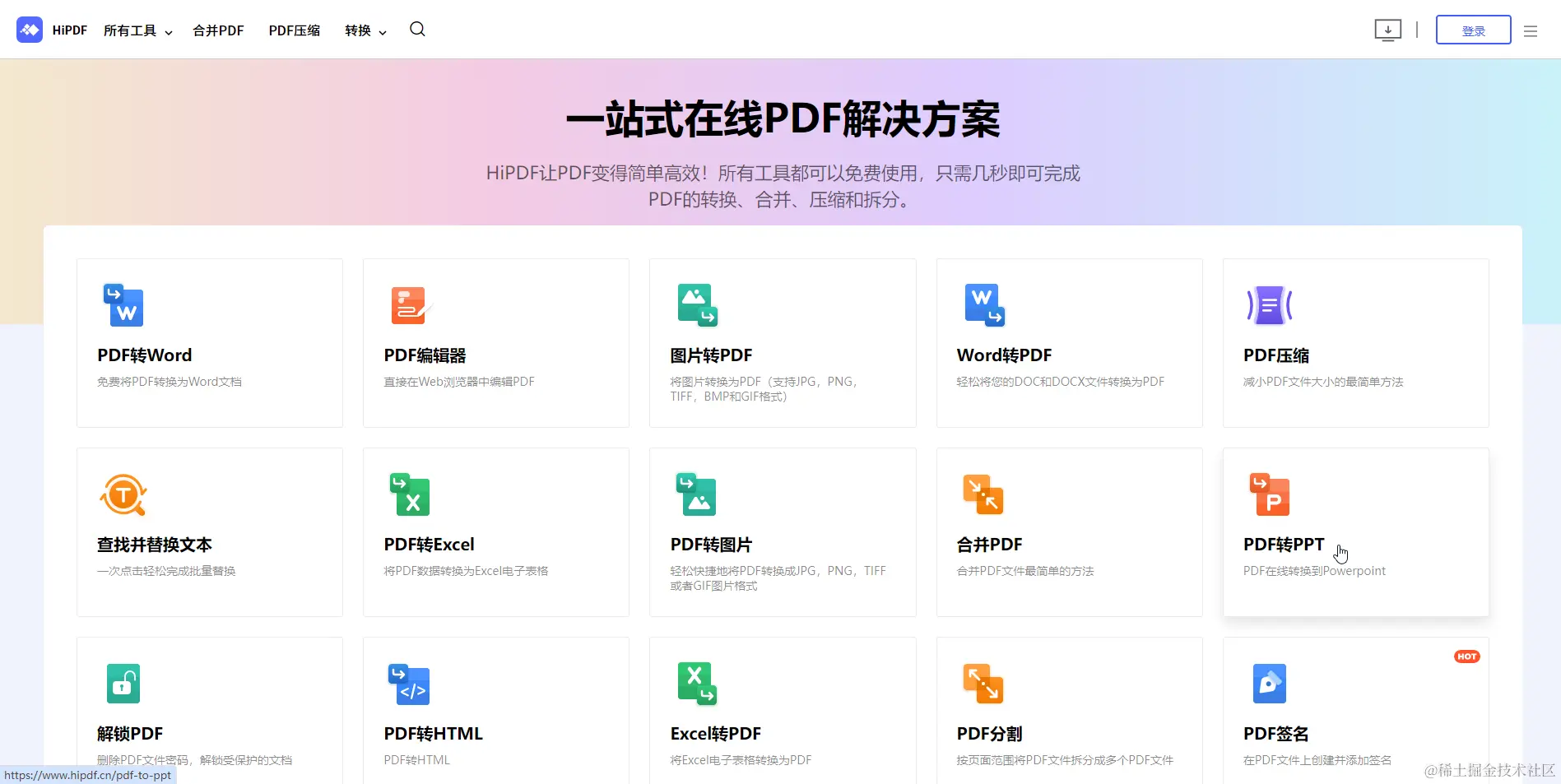The image size is (1561, 784).
Task: Click the HOT badge on PDF签名
Action: tap(1467, 656)
